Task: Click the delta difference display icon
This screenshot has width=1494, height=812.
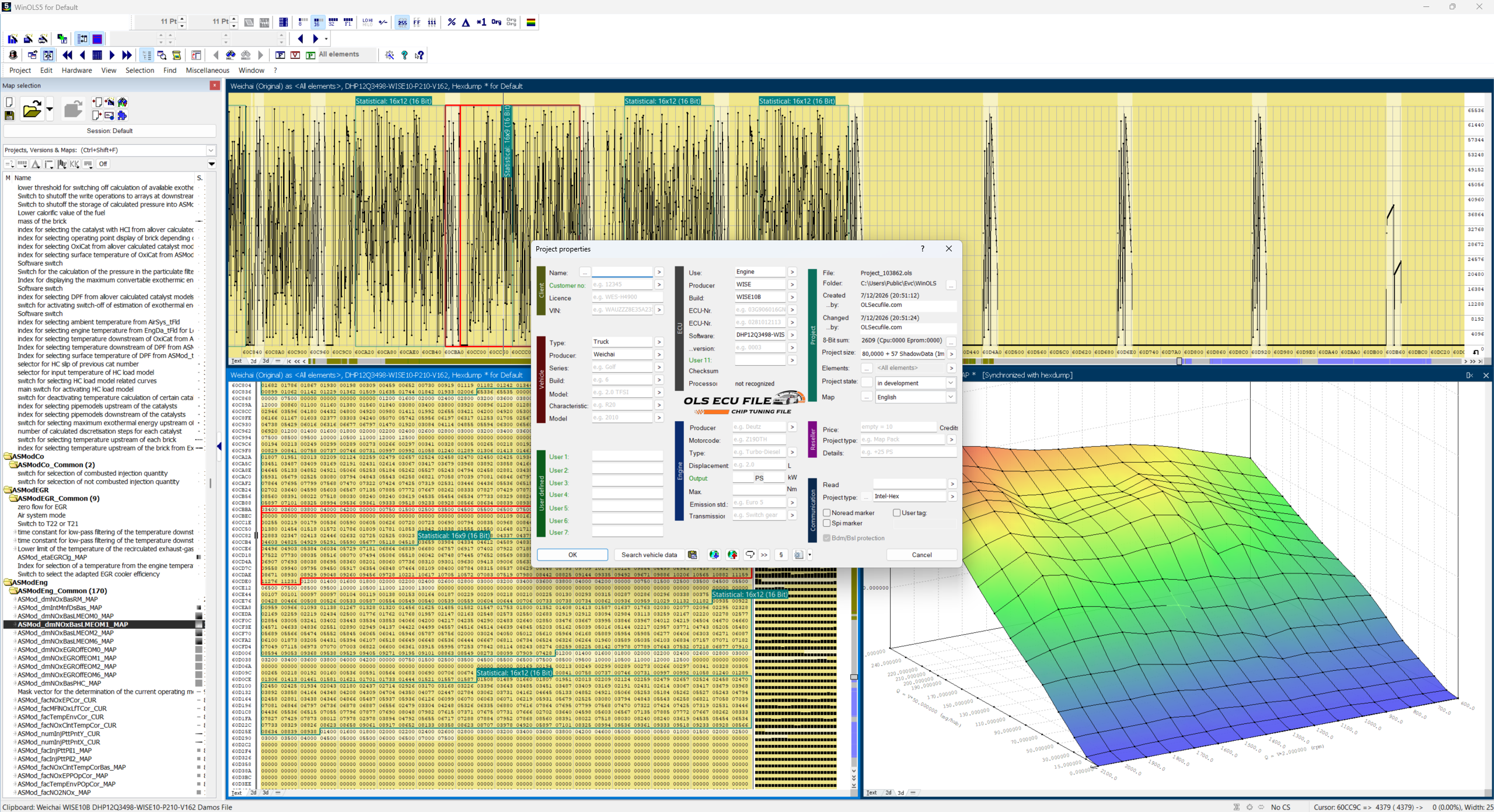Action: pyautogui.click(x=466, y=22)
